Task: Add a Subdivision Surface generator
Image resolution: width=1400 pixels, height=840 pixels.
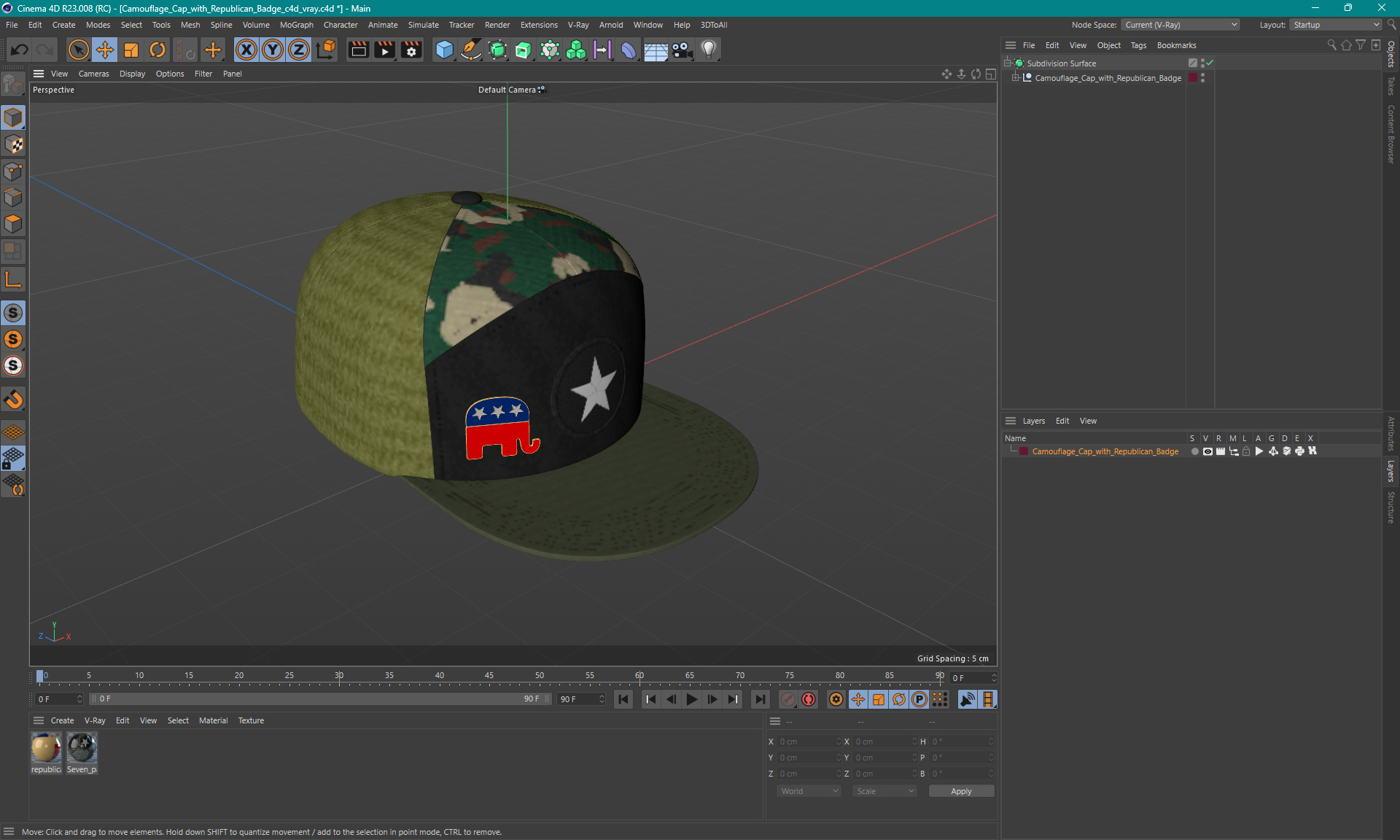Action: pos(497,50)
